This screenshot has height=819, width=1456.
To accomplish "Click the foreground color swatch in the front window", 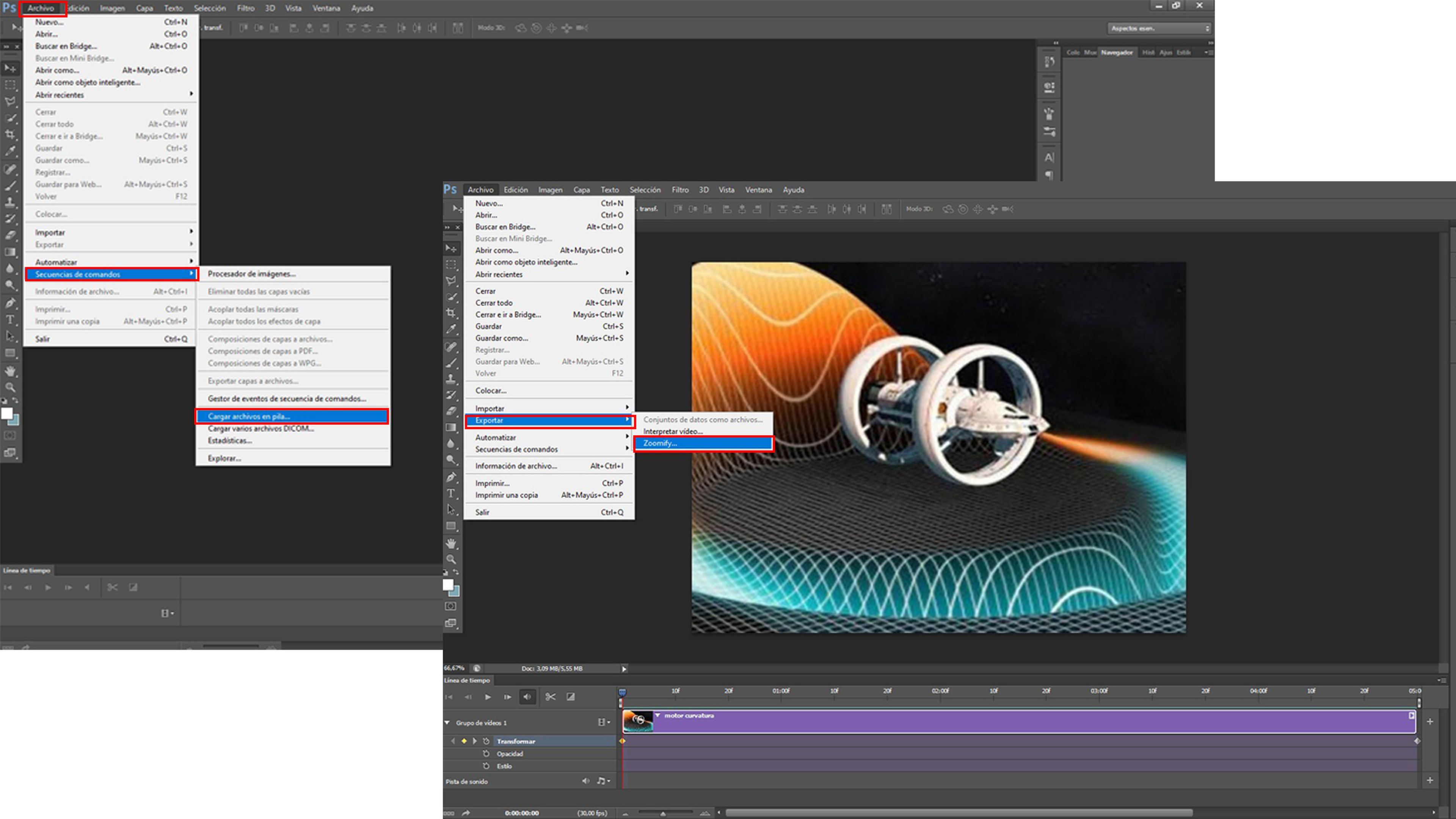I will click(448, 584).
